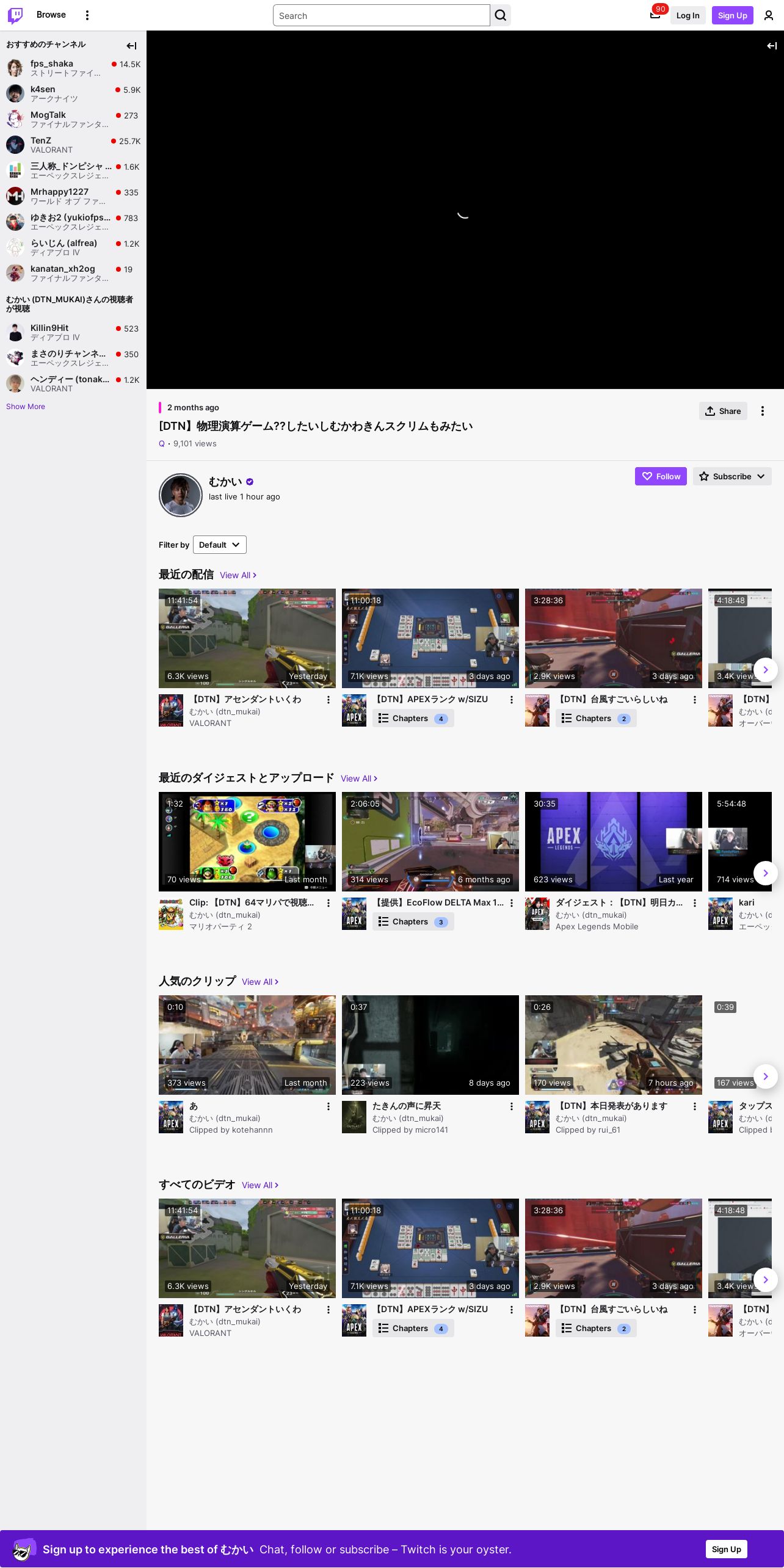Open options for clip たきんの声に昇天
The height and width of the screenshot is (1568, 784).
click(x=512, y=1106)
